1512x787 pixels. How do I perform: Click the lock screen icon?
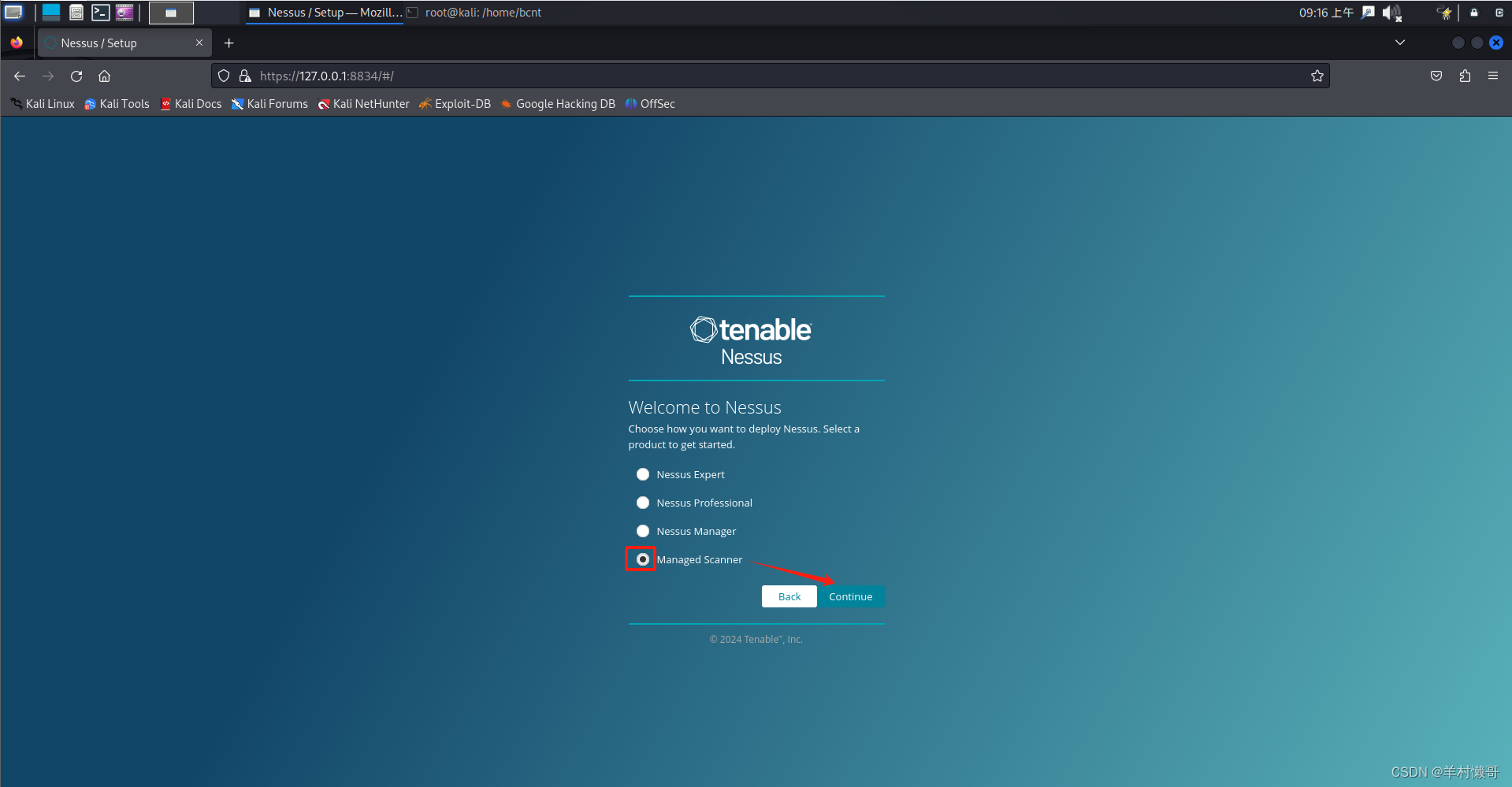pyautogui.click(x=1474, y=13)
